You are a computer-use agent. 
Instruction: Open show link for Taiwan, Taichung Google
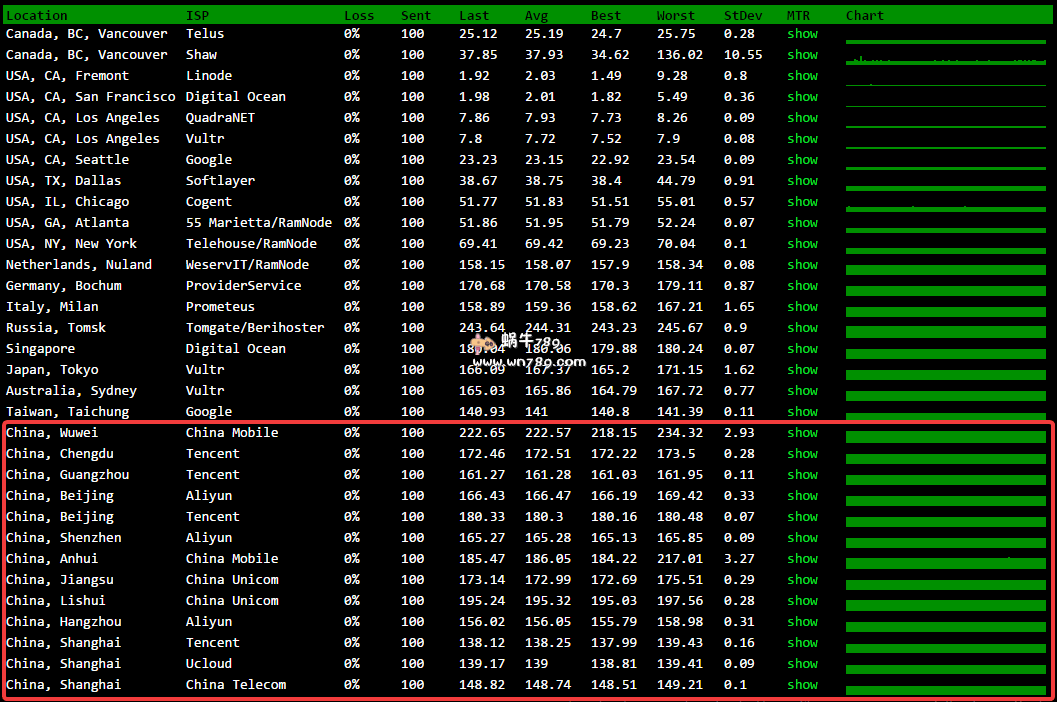[x=802, y=411]
